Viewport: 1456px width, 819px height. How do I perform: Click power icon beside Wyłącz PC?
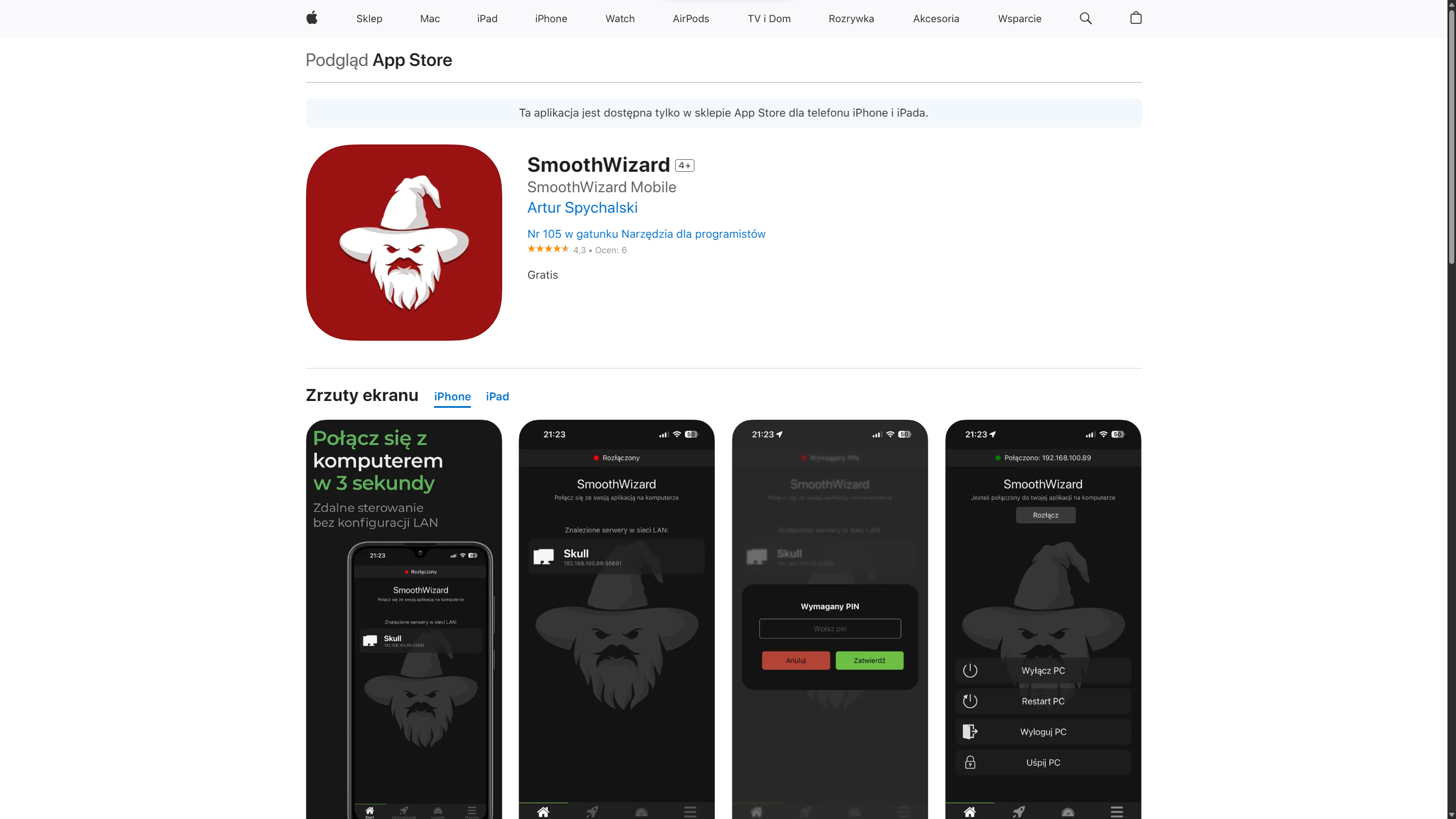[970, 671]
